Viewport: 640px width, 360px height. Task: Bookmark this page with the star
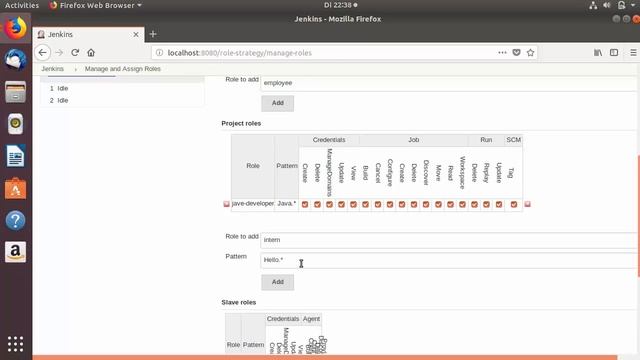click(x=530, y=53)
